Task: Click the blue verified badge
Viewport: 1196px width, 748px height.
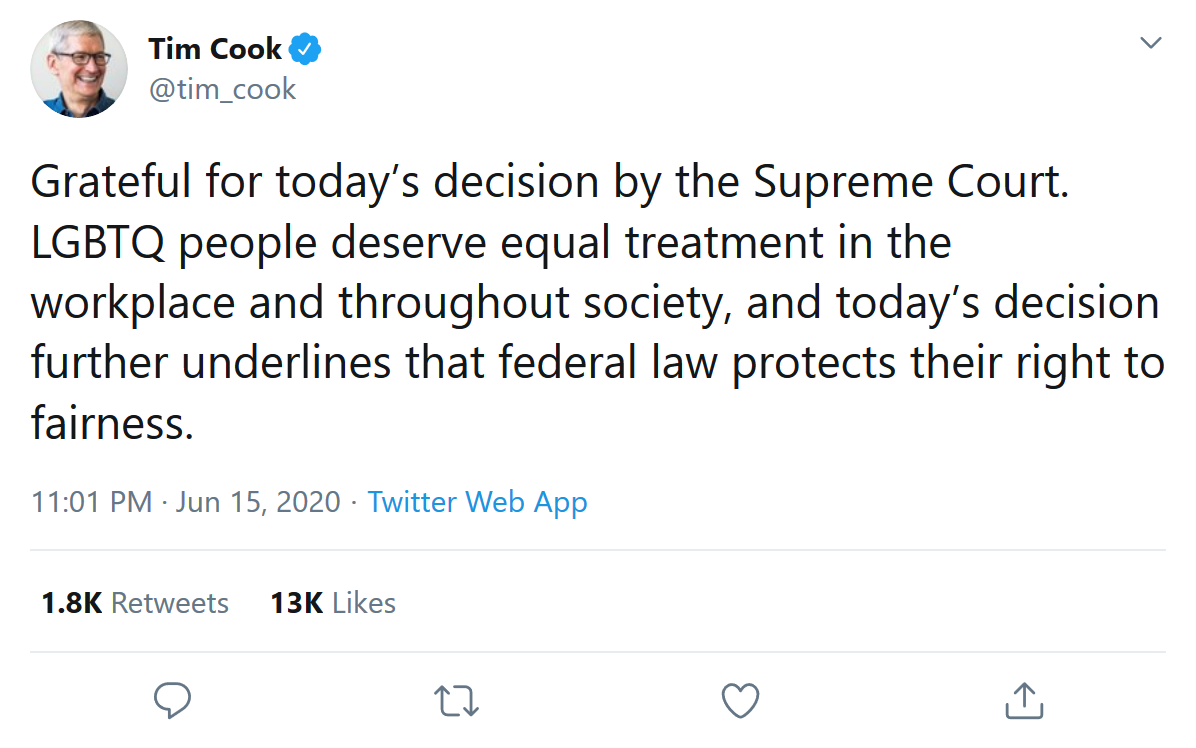Action: point(305,47)
